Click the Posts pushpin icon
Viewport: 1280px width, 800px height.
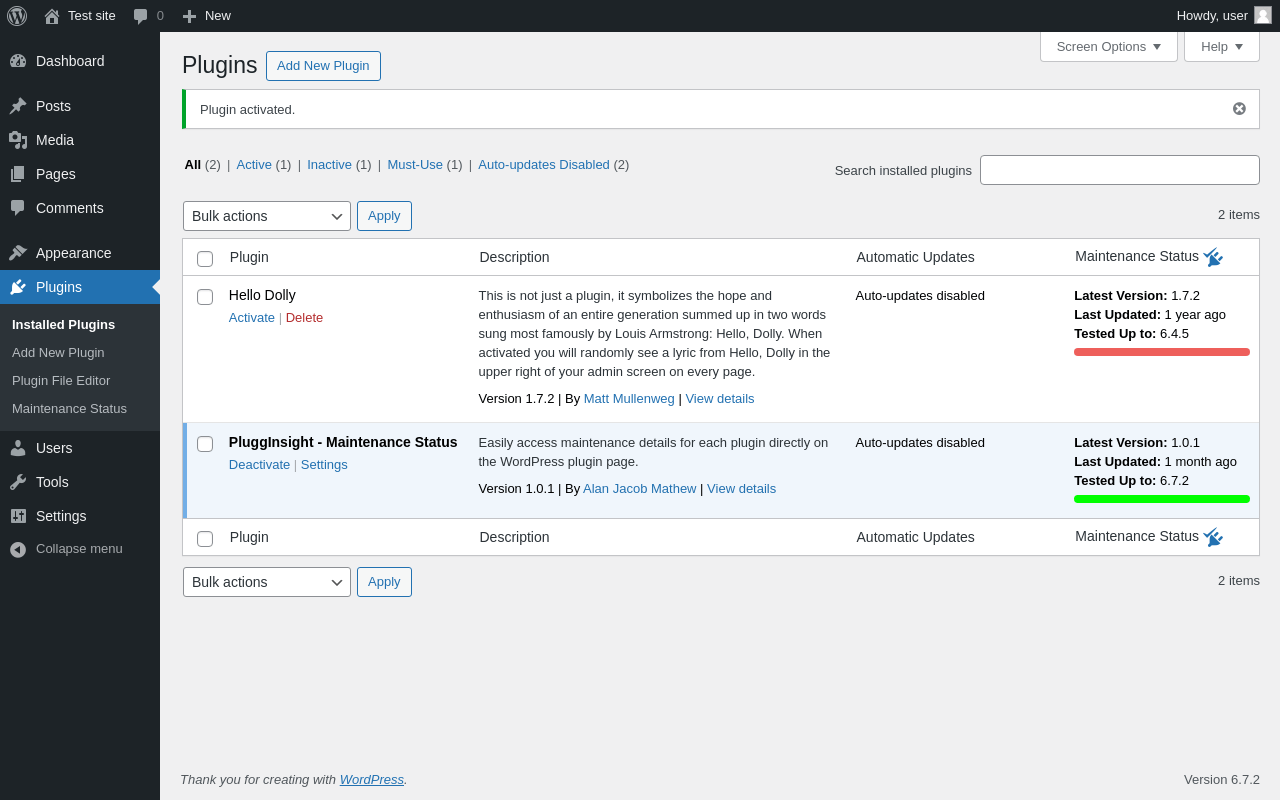18,106
